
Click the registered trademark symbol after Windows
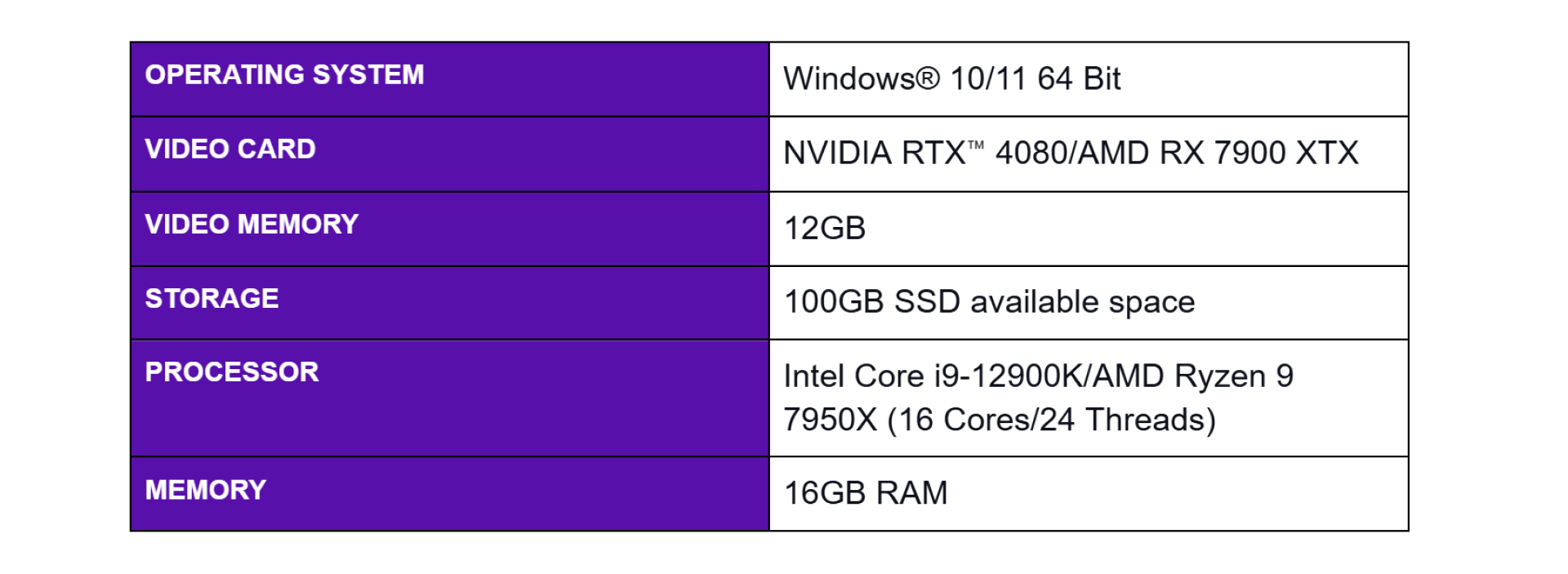coord(928,79)
